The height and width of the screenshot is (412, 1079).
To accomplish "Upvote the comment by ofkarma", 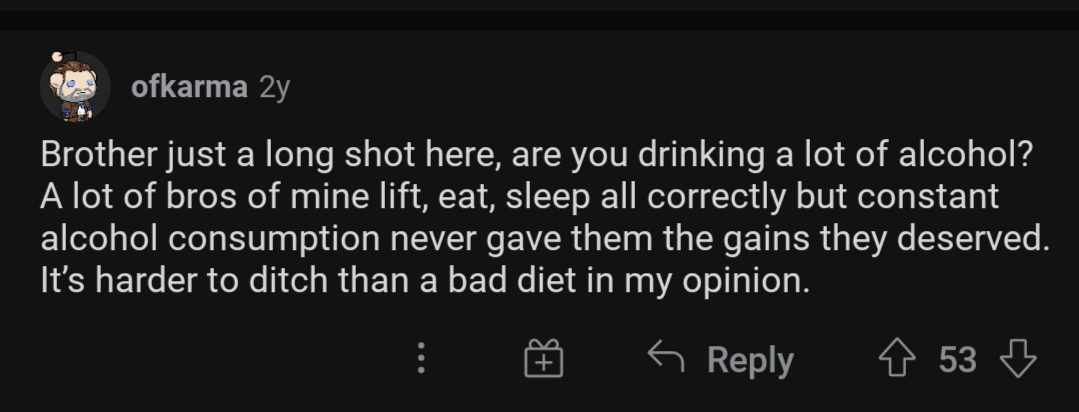I will click(x=897, y=358).
